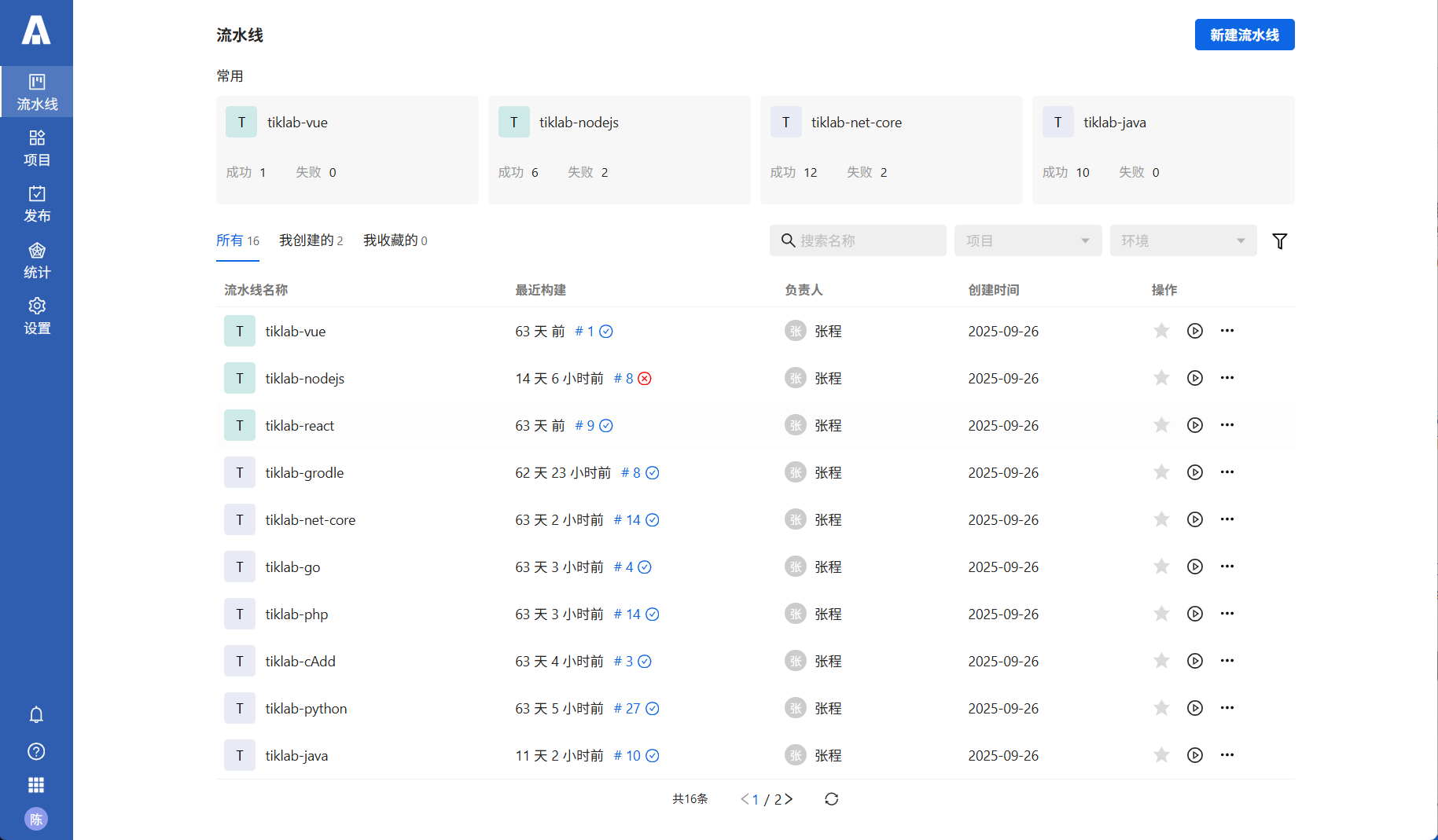This screenshot has width=1438, height=840.
Task: Go to next page with right chevron
Action: point(789,798)
